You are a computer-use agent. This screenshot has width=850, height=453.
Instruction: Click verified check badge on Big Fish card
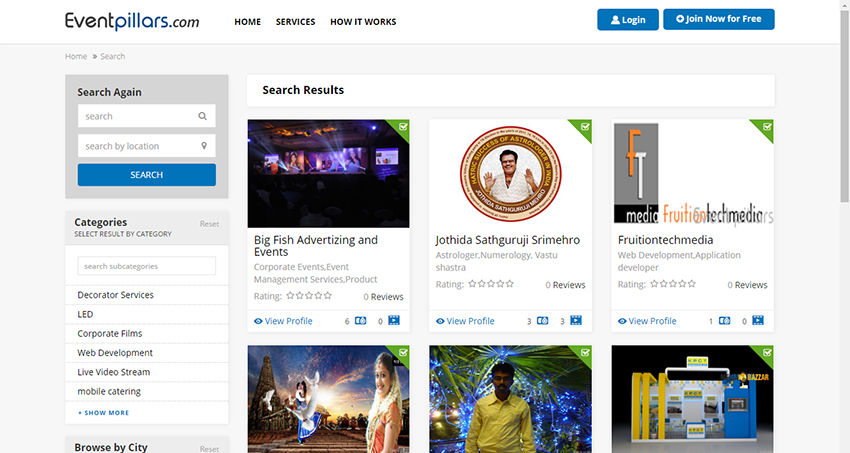point(403,127)
